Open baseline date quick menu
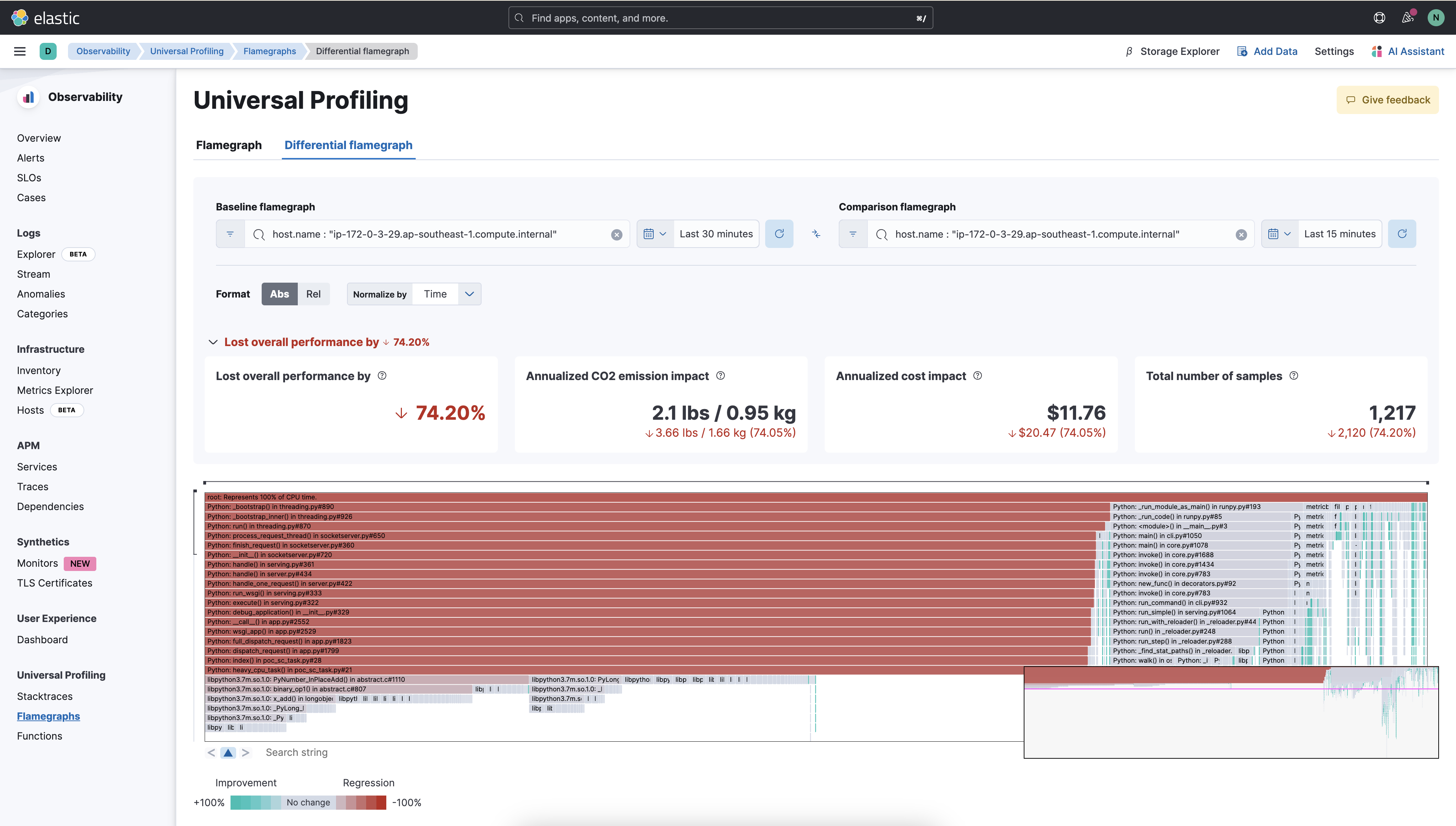Image resolution: width=1456 pixels, height=826 pixels. [655, 234]
